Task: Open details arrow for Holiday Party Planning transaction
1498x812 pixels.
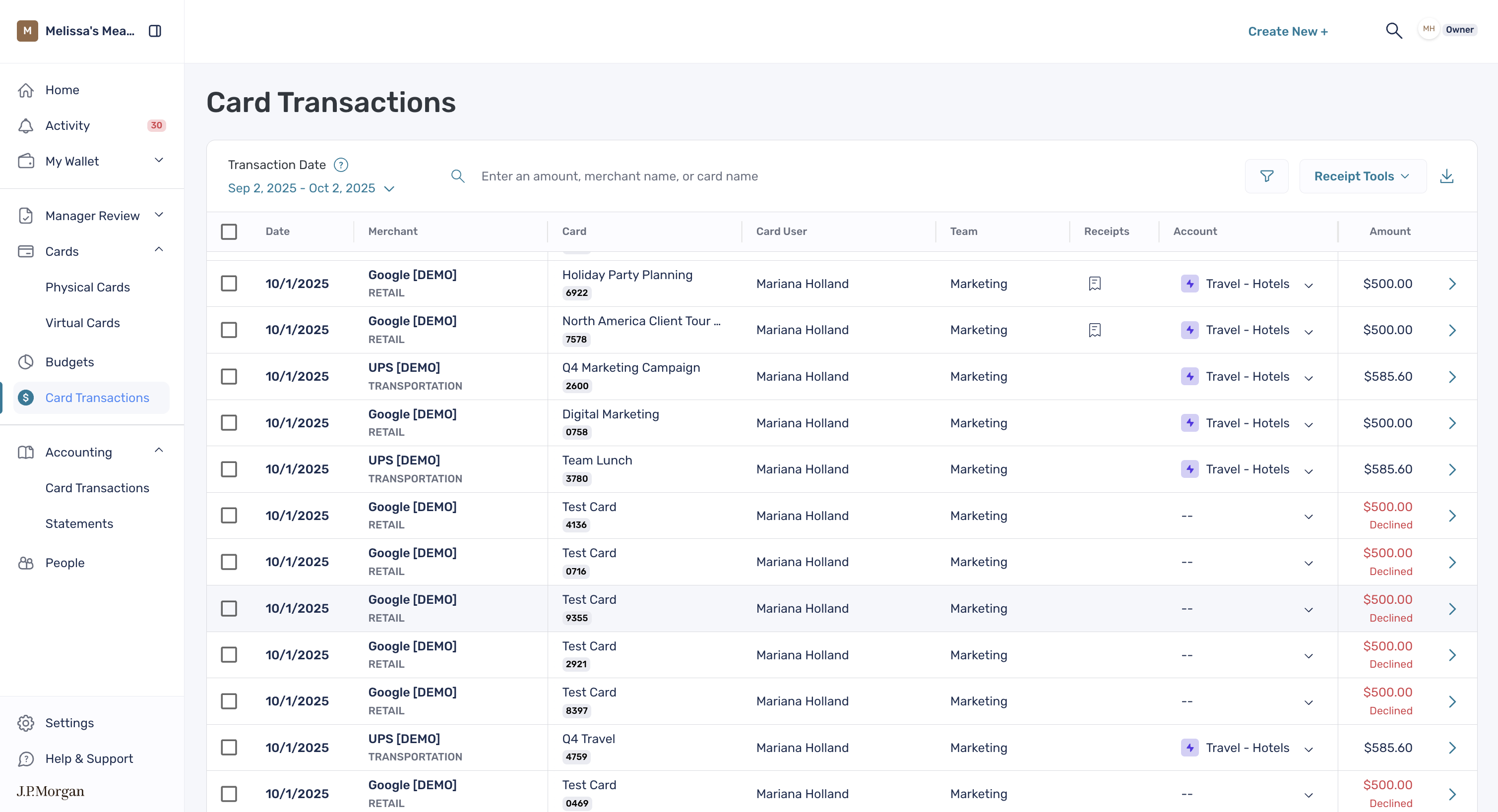Action: tap(1452, 284)
